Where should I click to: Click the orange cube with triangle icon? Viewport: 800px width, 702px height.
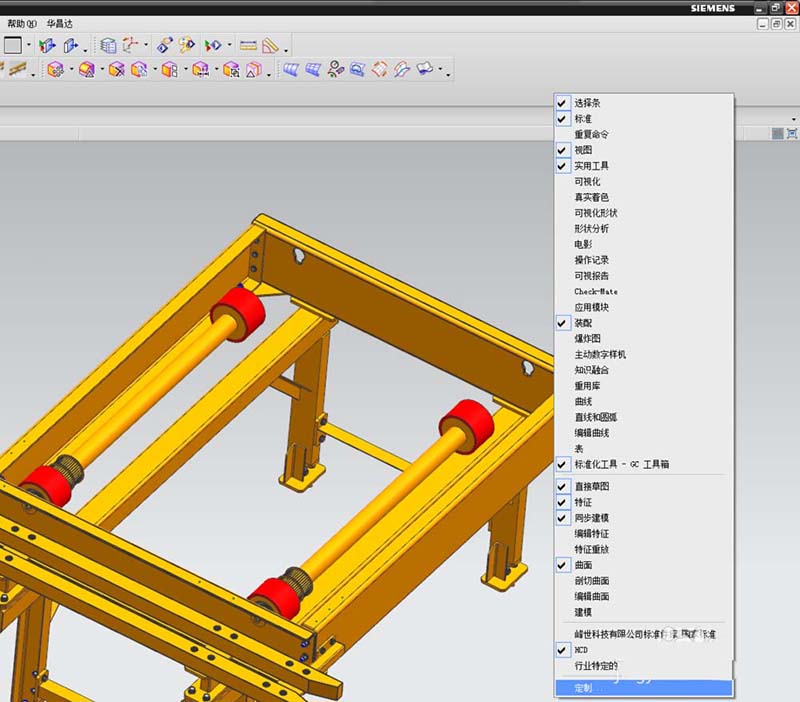tap(87, 69)
